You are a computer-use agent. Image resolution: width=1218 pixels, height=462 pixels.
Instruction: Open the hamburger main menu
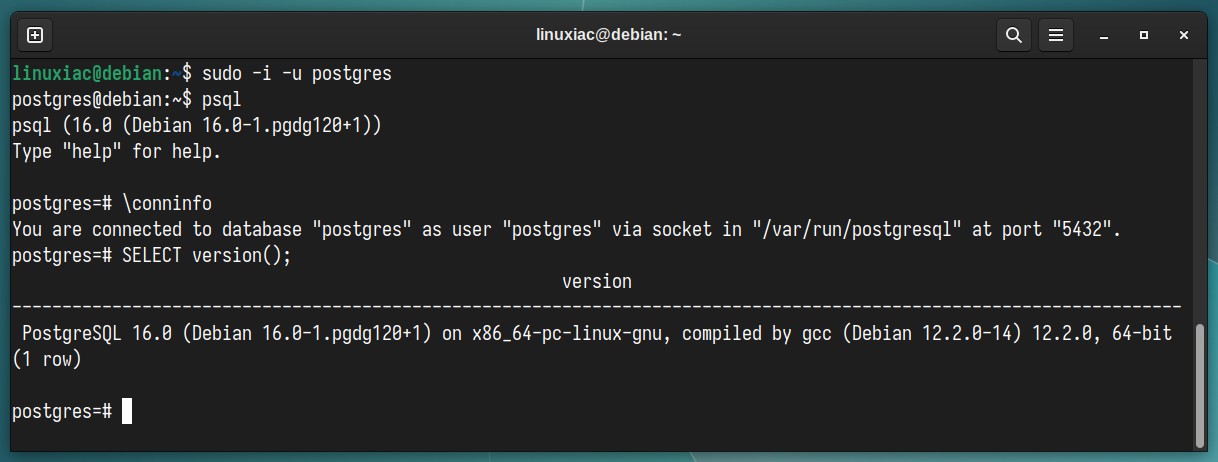[x=1055, y=35]
